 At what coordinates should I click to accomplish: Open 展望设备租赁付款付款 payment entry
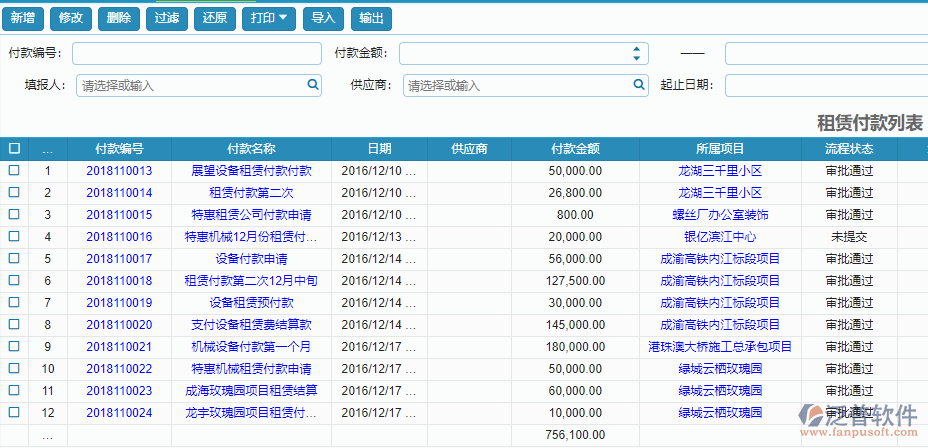pos(252,171)
